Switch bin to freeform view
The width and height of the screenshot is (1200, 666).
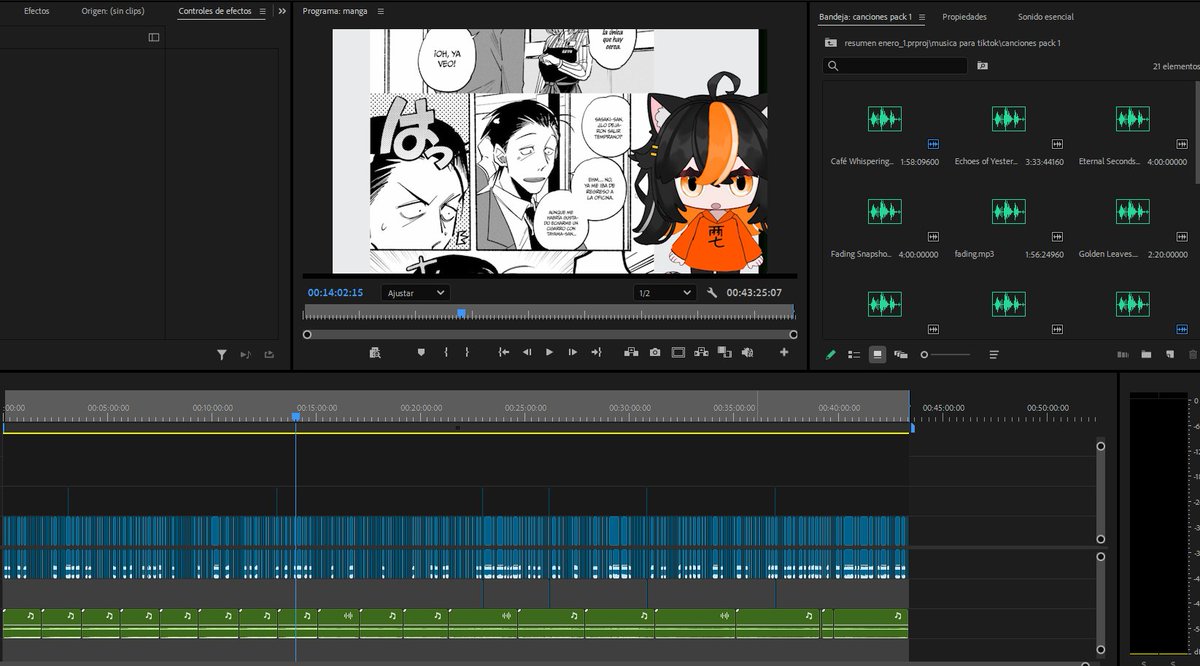[901, 354]
